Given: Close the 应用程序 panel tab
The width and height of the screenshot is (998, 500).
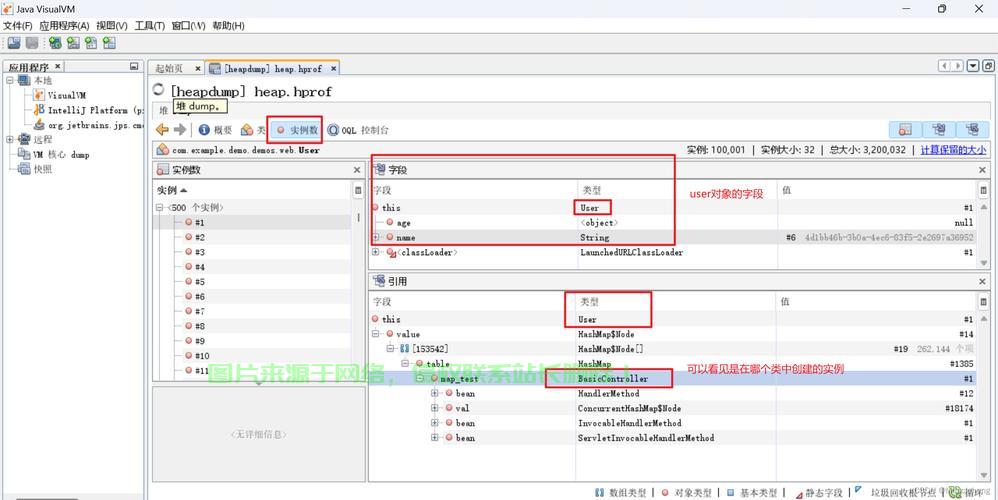Looking at the screenshot, I should point(57,66).
